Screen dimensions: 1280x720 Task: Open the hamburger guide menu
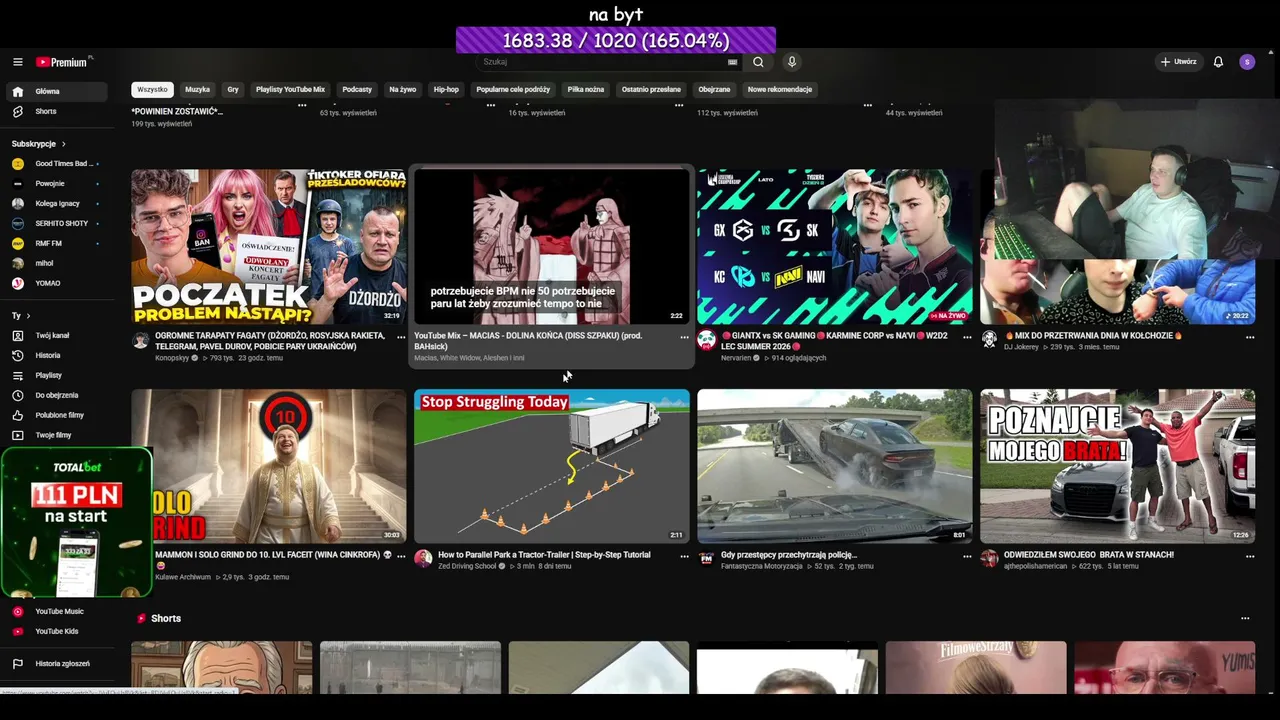point(17,62)
